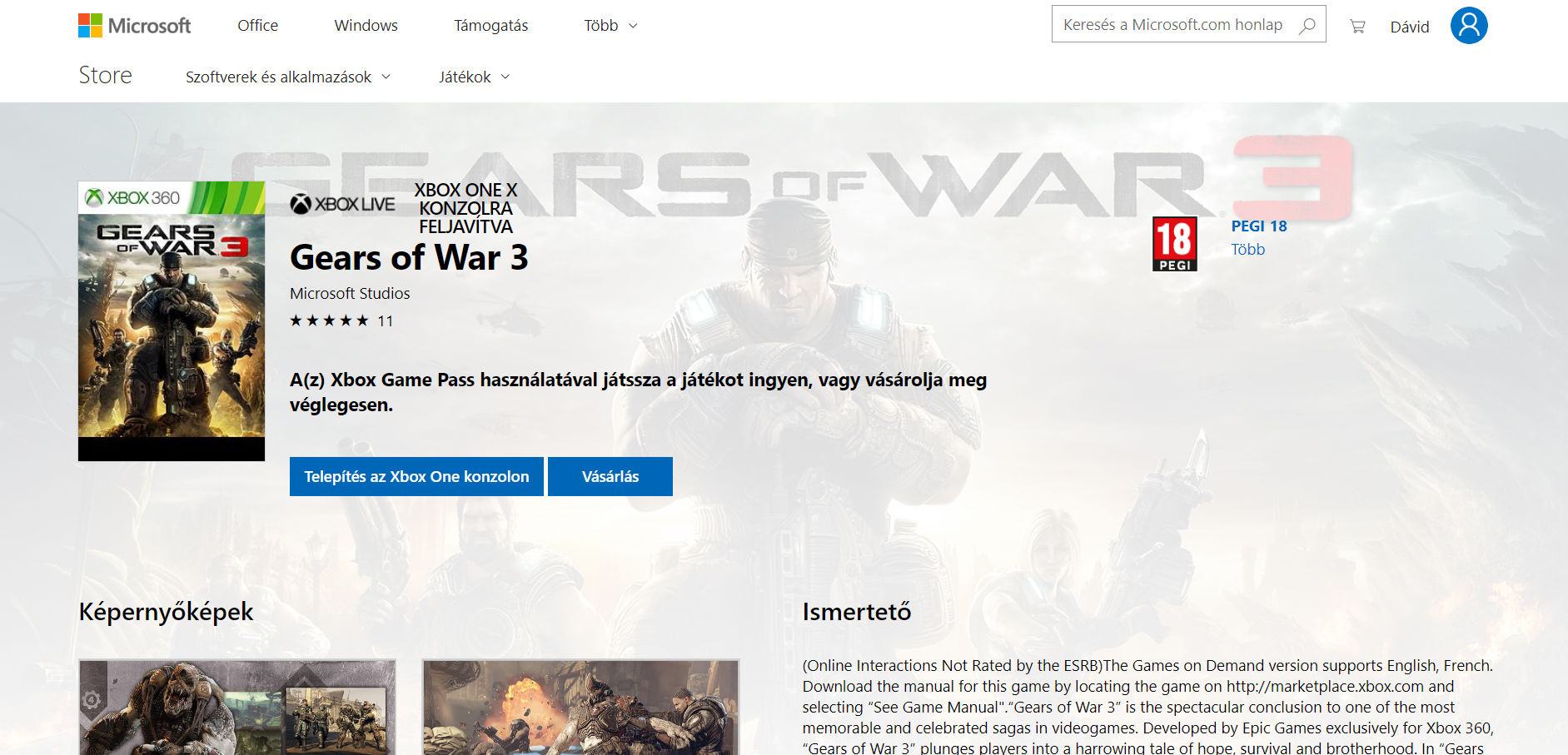
Task: Click the Xbox Live logo
Action: pyautogui.click(x=342, y=204)
